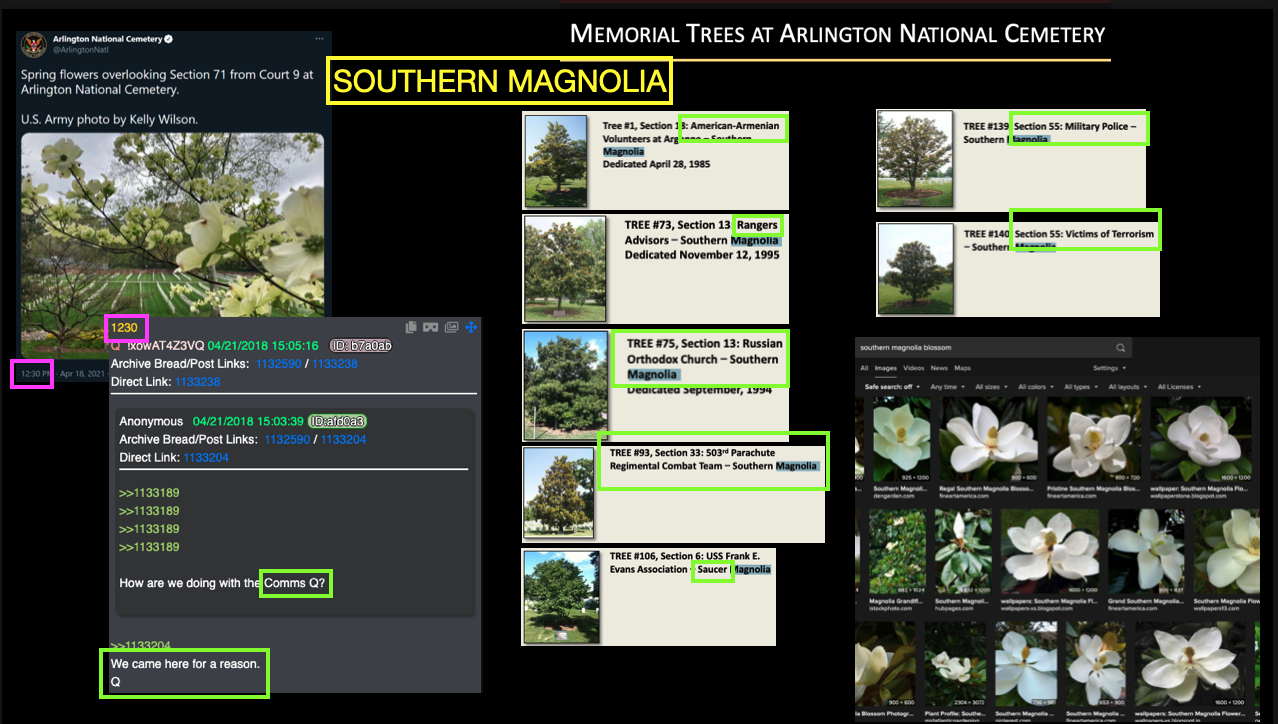
Task: Click the 'We came here for a reason.' text
Action: (185, 664)
